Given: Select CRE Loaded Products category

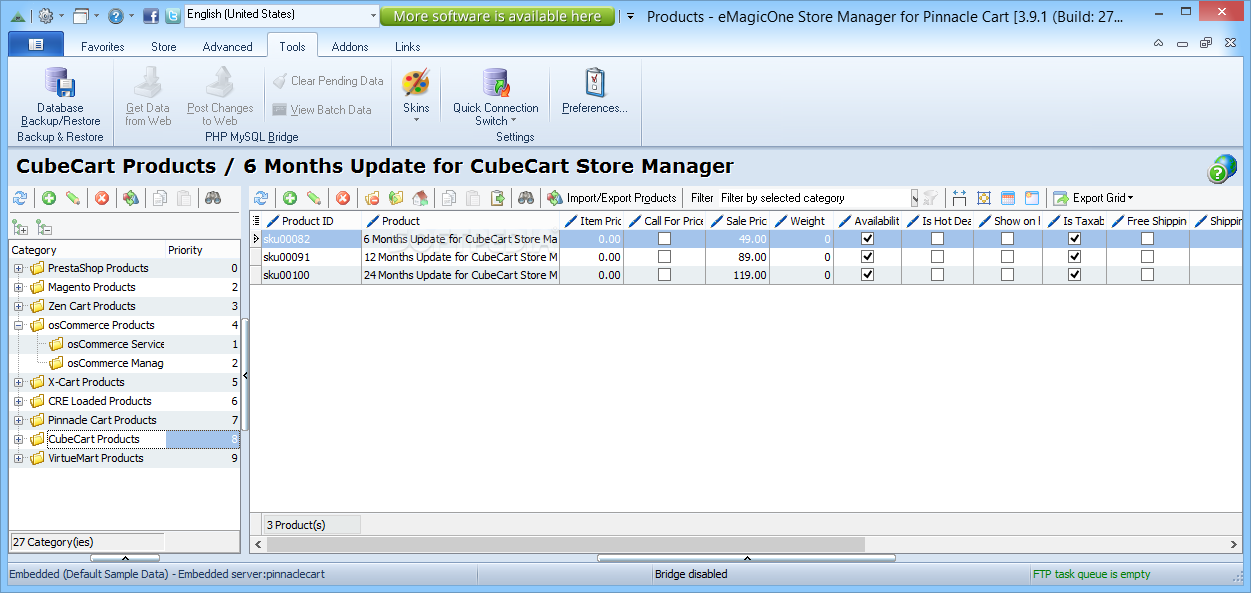Looking at the screenshot, I should pyautogui.click(x=100, y=401).
